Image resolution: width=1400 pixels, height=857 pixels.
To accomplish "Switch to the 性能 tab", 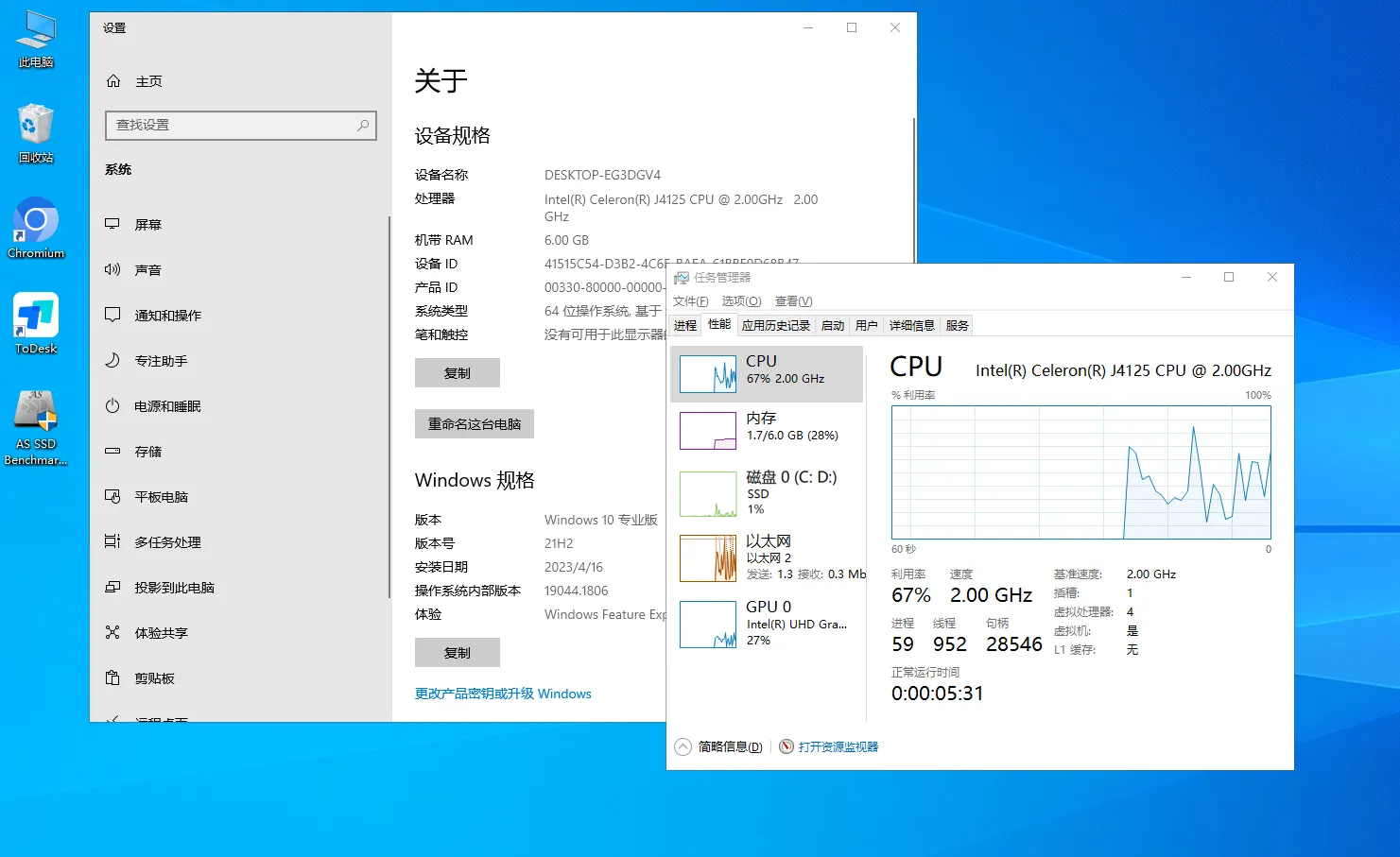I will tap(719, 324).
